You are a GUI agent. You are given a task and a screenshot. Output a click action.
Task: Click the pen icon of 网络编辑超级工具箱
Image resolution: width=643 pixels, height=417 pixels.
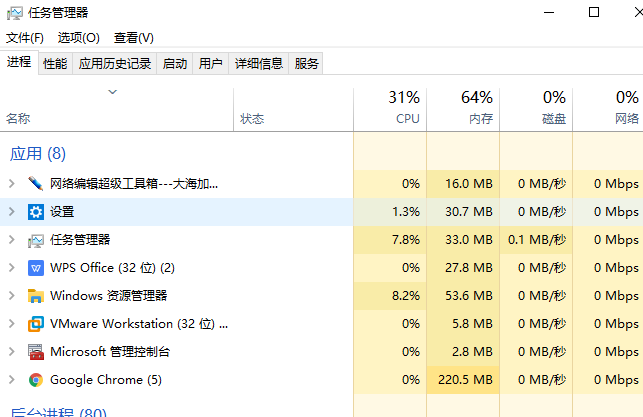coord(36,183)
